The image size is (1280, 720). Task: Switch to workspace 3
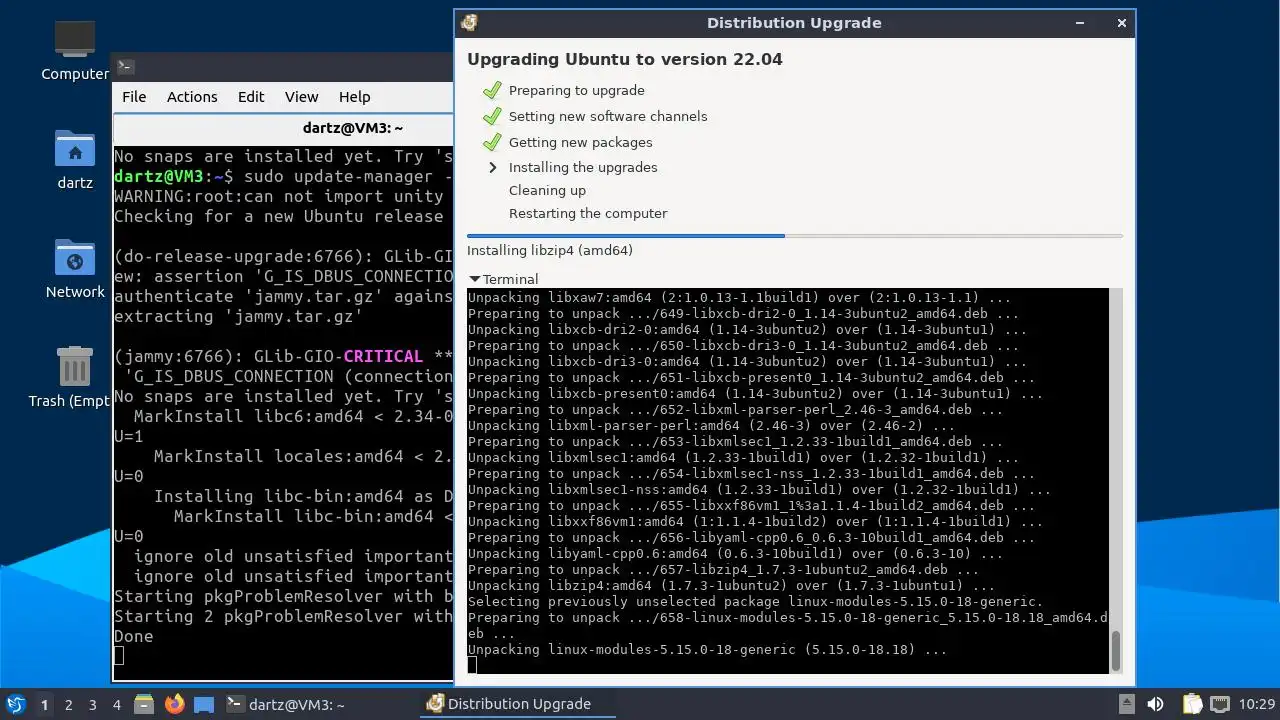[92, 704]
